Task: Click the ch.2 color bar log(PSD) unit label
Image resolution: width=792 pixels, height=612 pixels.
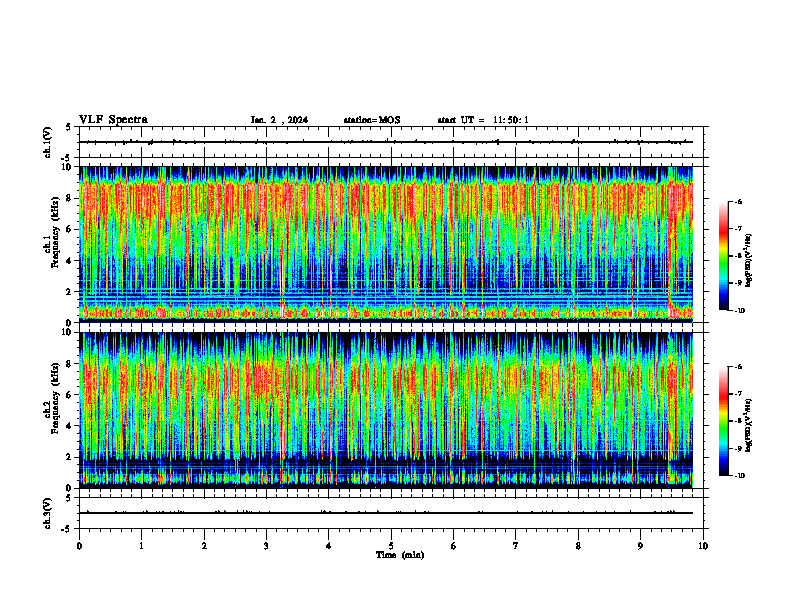Action: [x=749, y=425]
